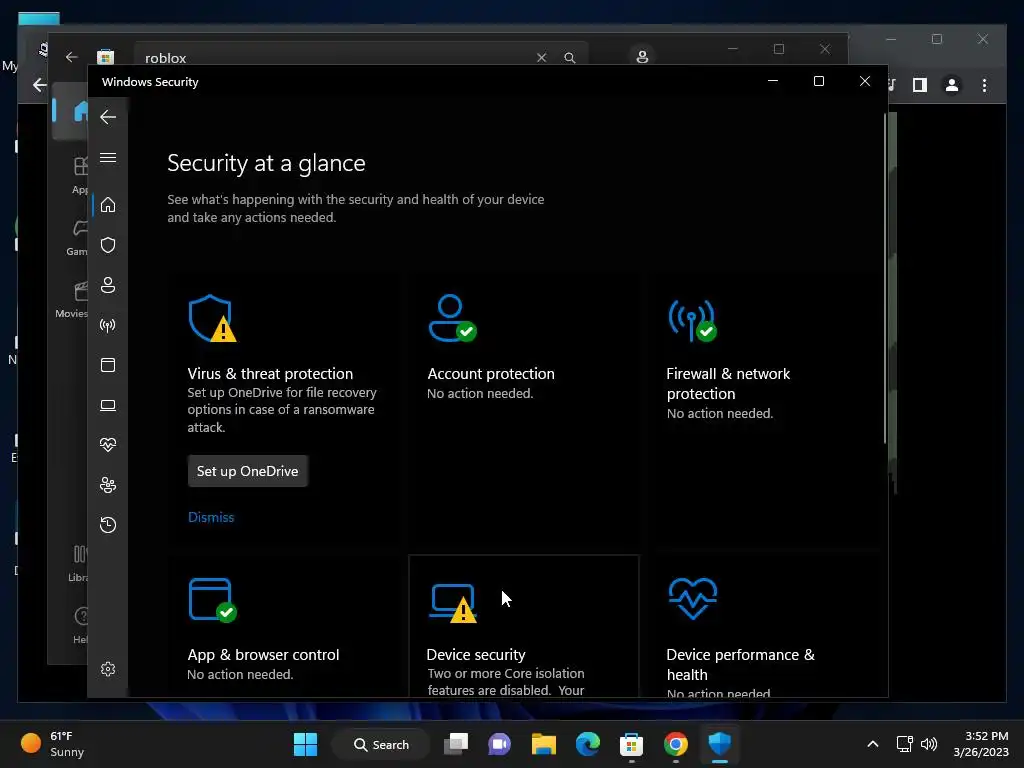1024x768 pixels.
Task: Show hidden system tray icons
Action: 872,744
